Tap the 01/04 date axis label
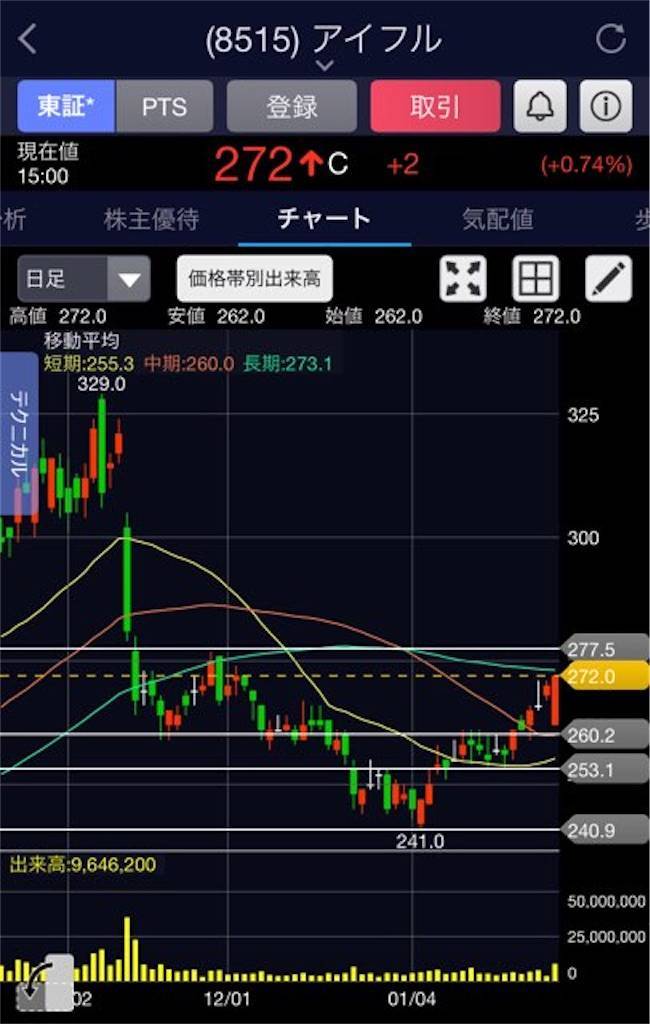Viewport: 650px width, 1024px height. (x=412, y=999)
